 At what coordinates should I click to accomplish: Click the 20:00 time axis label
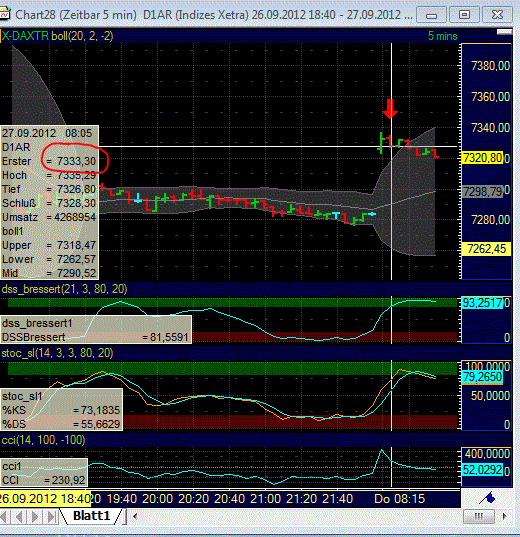pos(158,499)
